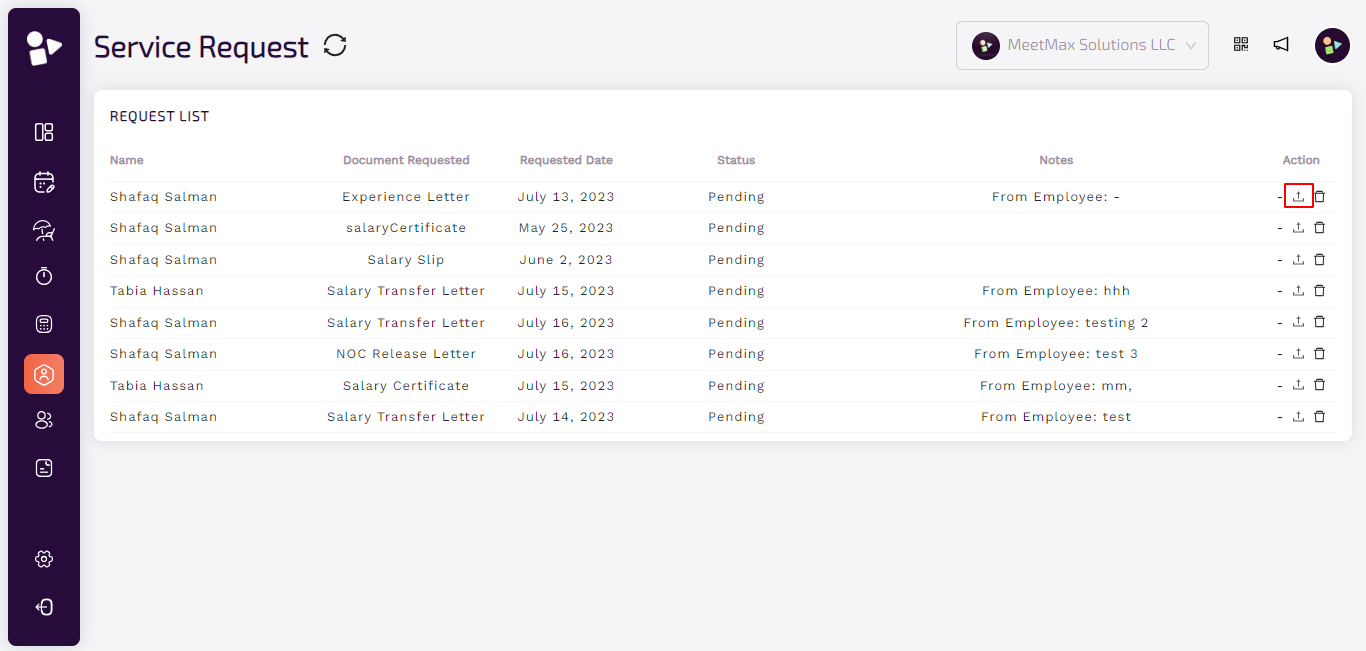
Task: Click the Pending status of Salary Slip row
Action: tap(736, 260)
